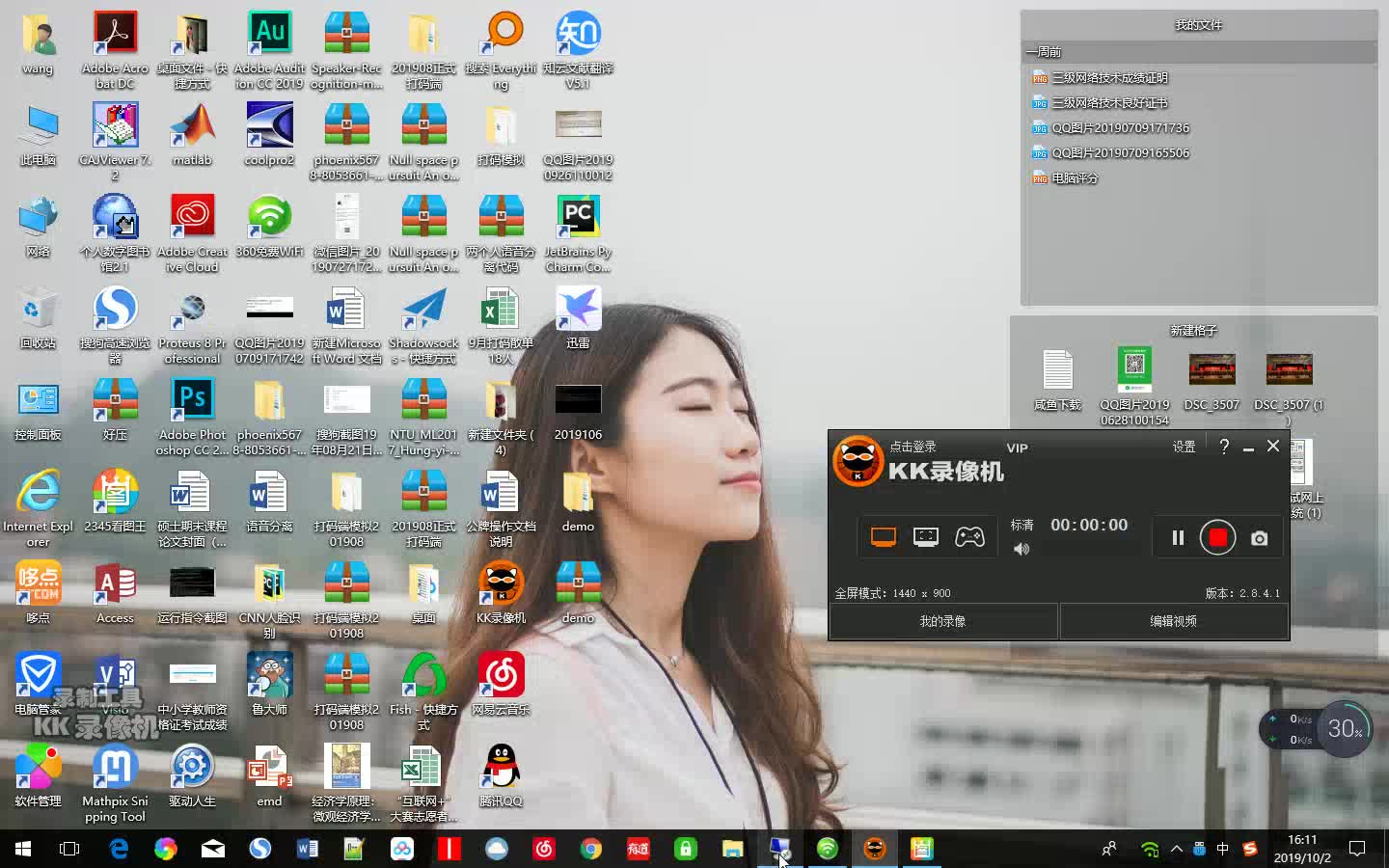Open the 此电脑 desktop icon

[x=38, y=134]
